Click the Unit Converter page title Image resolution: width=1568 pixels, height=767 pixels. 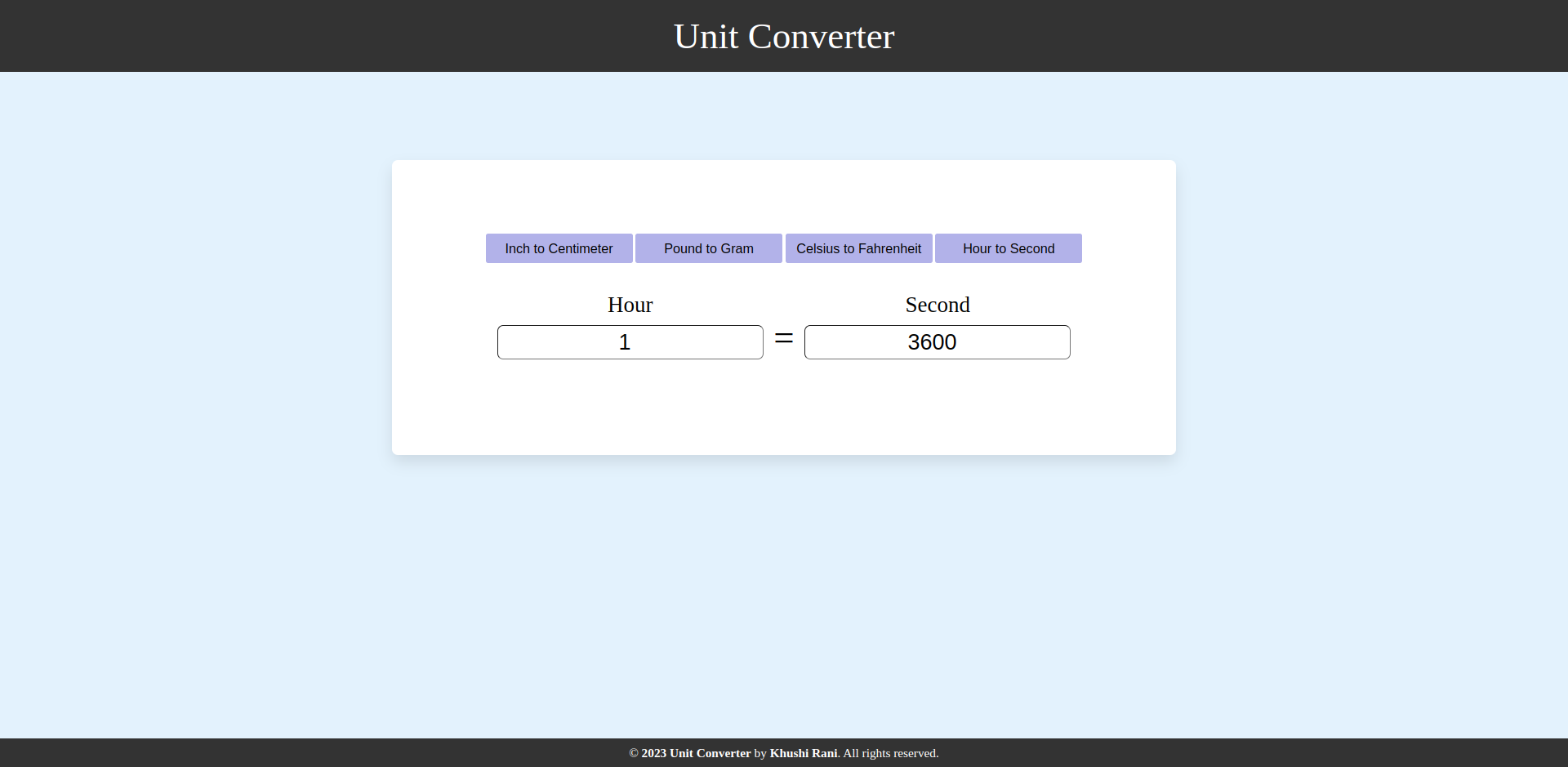pos(783,36)
